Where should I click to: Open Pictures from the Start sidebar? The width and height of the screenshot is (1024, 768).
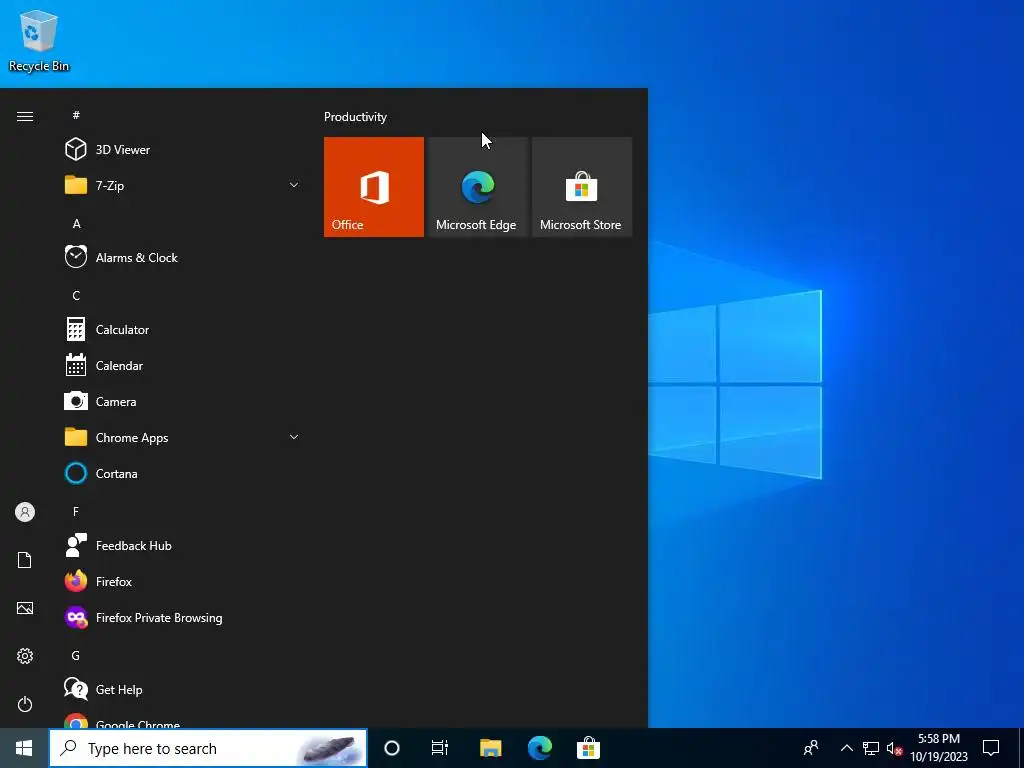pos(25,608)
